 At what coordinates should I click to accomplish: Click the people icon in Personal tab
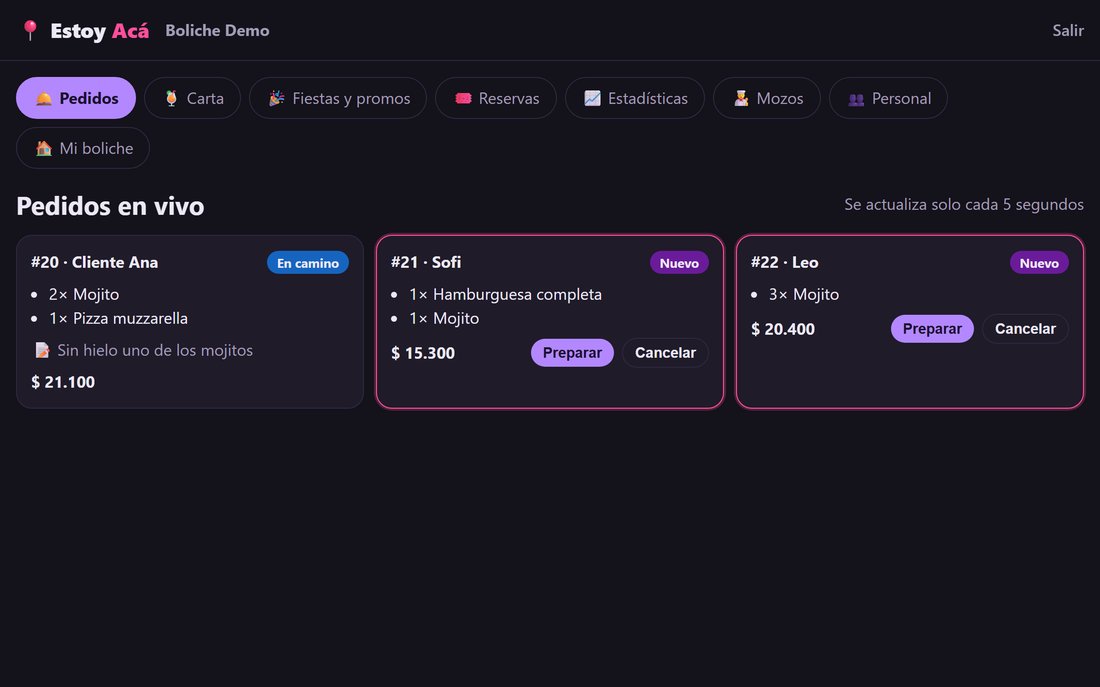coord(856,99)
